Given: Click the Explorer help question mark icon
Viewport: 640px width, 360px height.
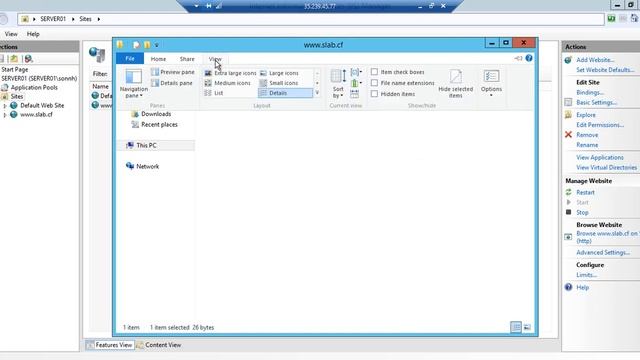Looking at the screenshot, I should [x=529, y=58].
